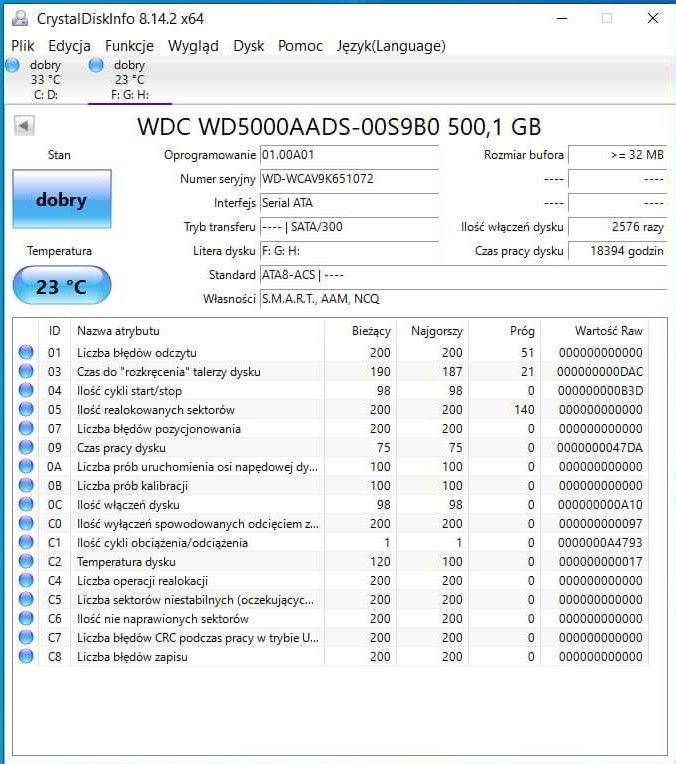This screenshot has height=764, width=676.
Task: Click the status orb for attribute C8
Action: point(26,656)
